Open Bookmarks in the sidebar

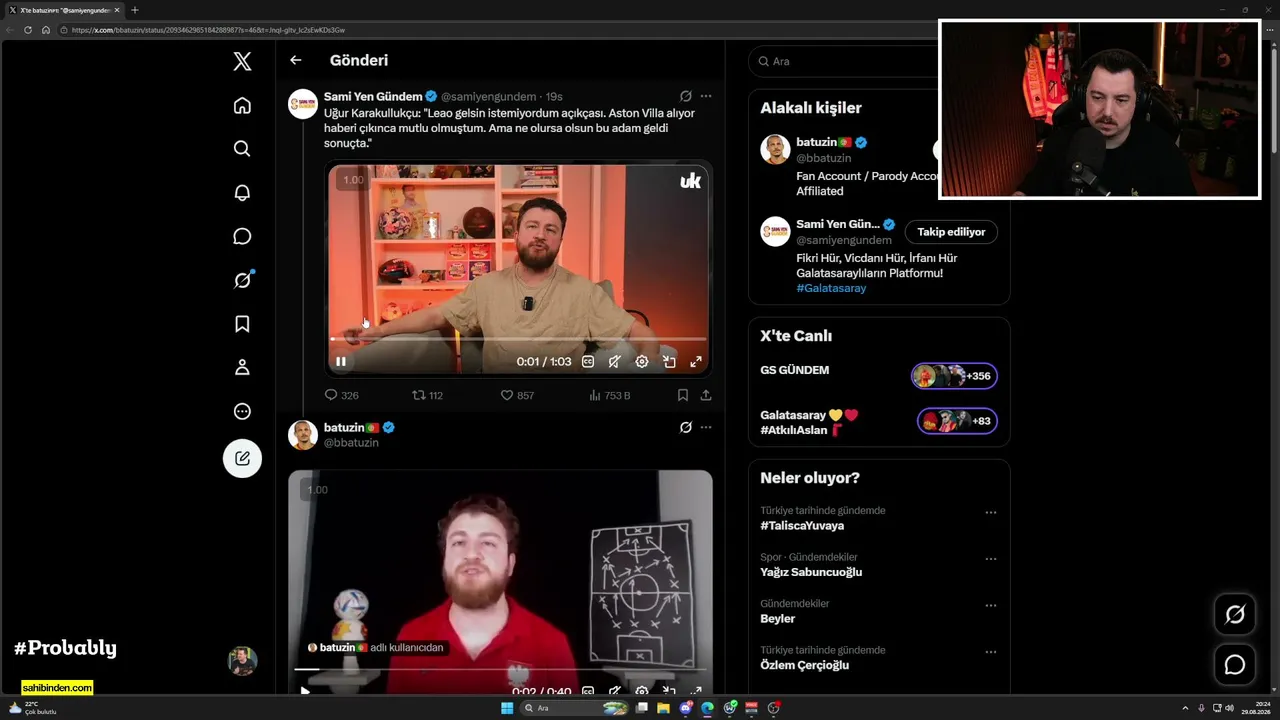[242, 324]
